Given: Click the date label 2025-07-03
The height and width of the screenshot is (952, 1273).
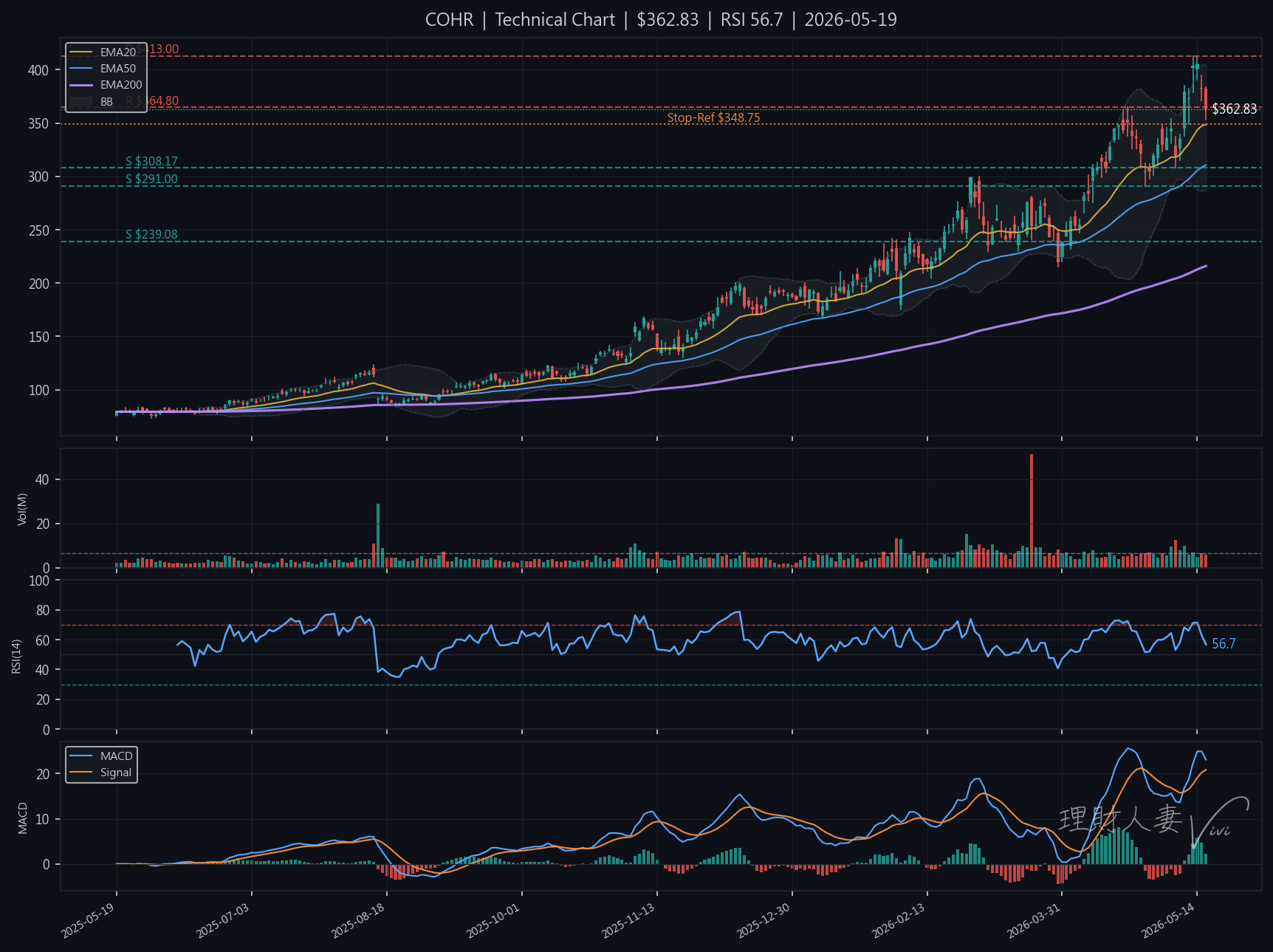Looking at the screenshot, I should click(224, 920).
